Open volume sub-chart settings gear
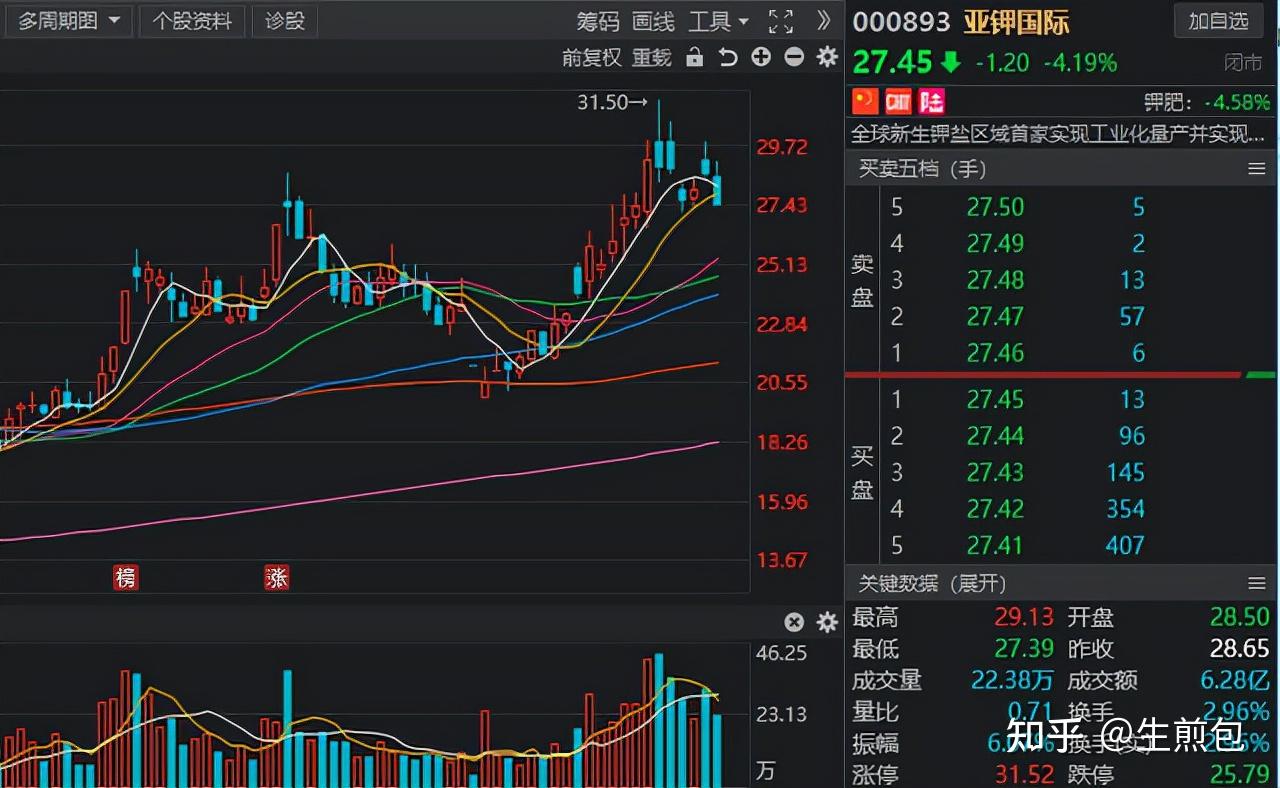This screenshot has height=788, width=1280. pos(827,622)
